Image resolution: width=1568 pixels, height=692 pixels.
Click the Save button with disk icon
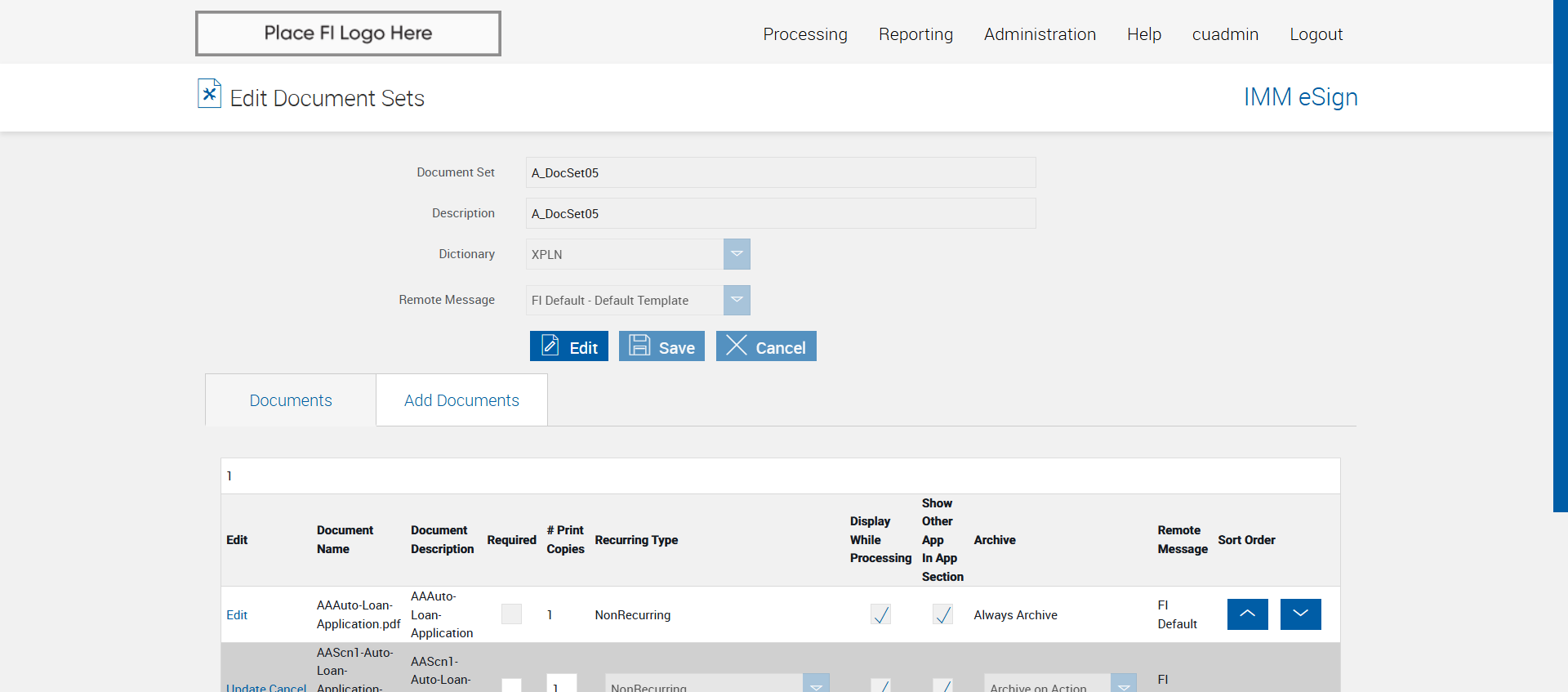click(x=661, y=346)
